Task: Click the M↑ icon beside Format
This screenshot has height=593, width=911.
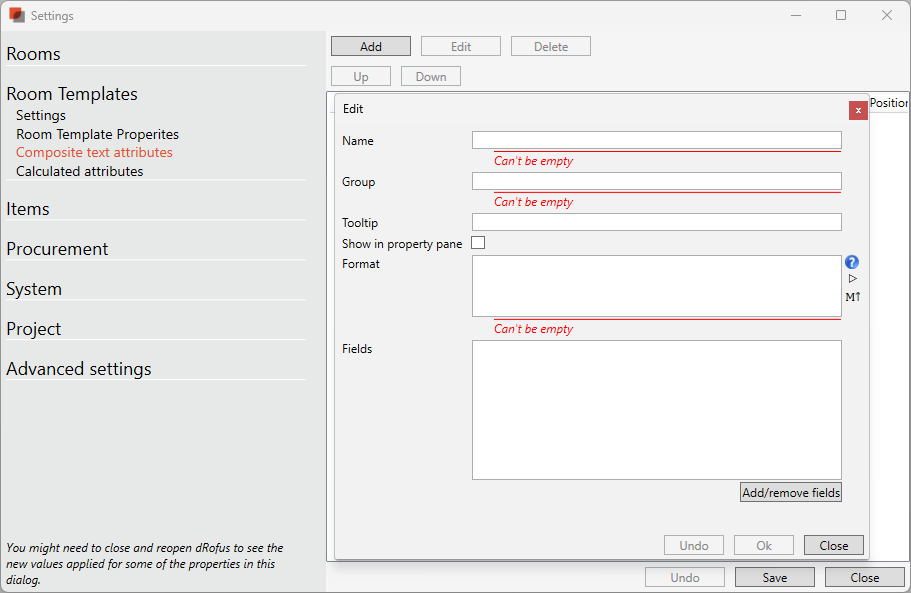Action: [x=852, y=297]
